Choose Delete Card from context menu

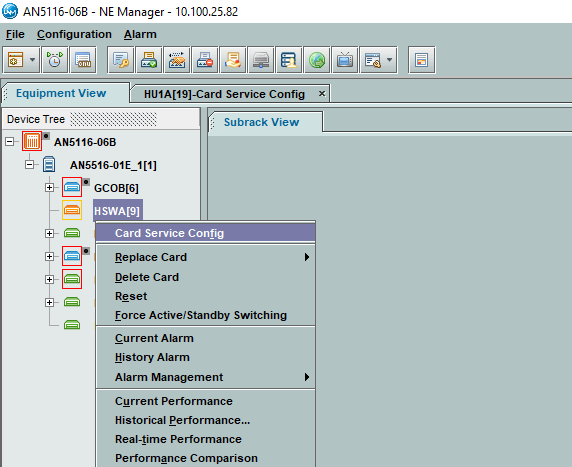pyautogui.click(x=206, y=277)
